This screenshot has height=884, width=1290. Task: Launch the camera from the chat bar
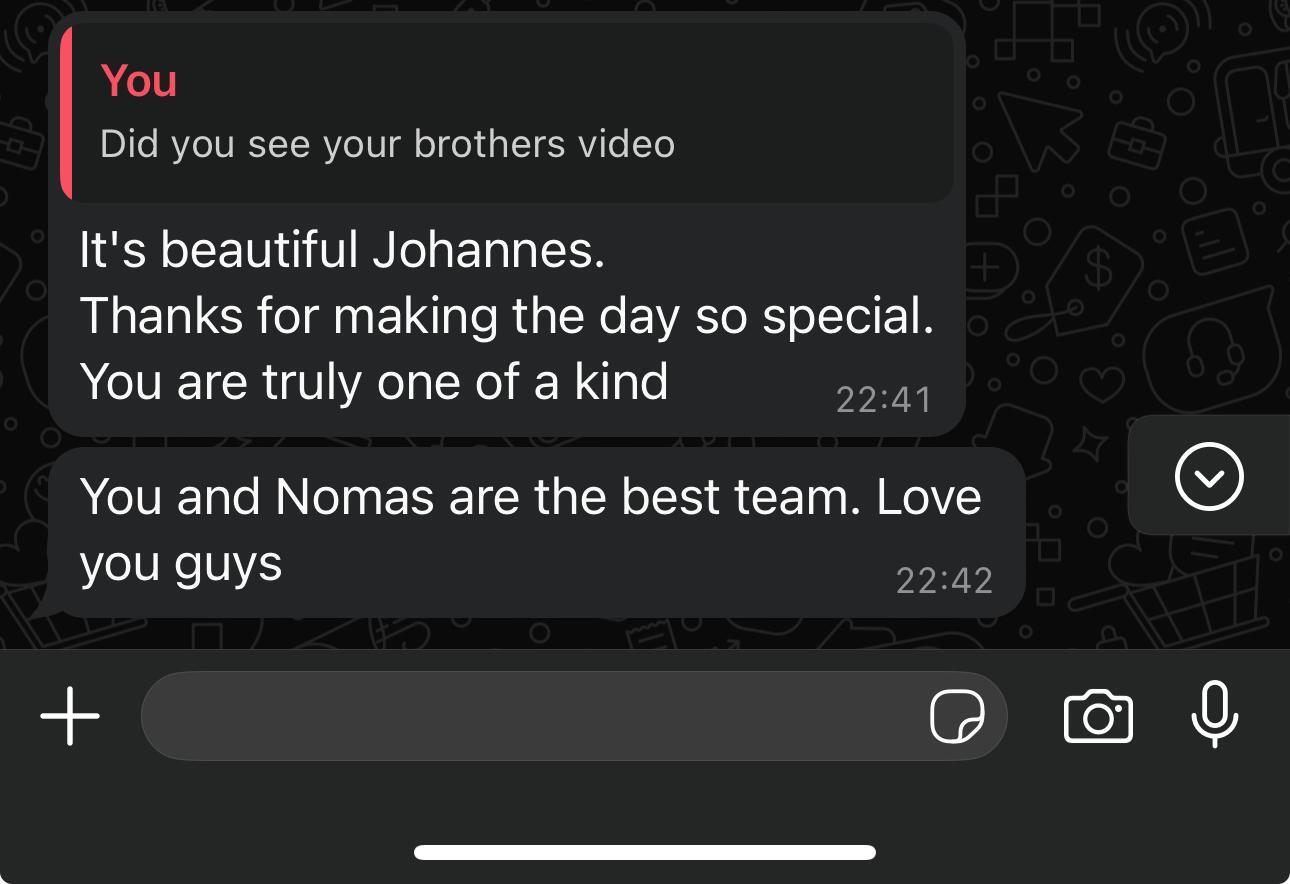[x=1098, y=716]
